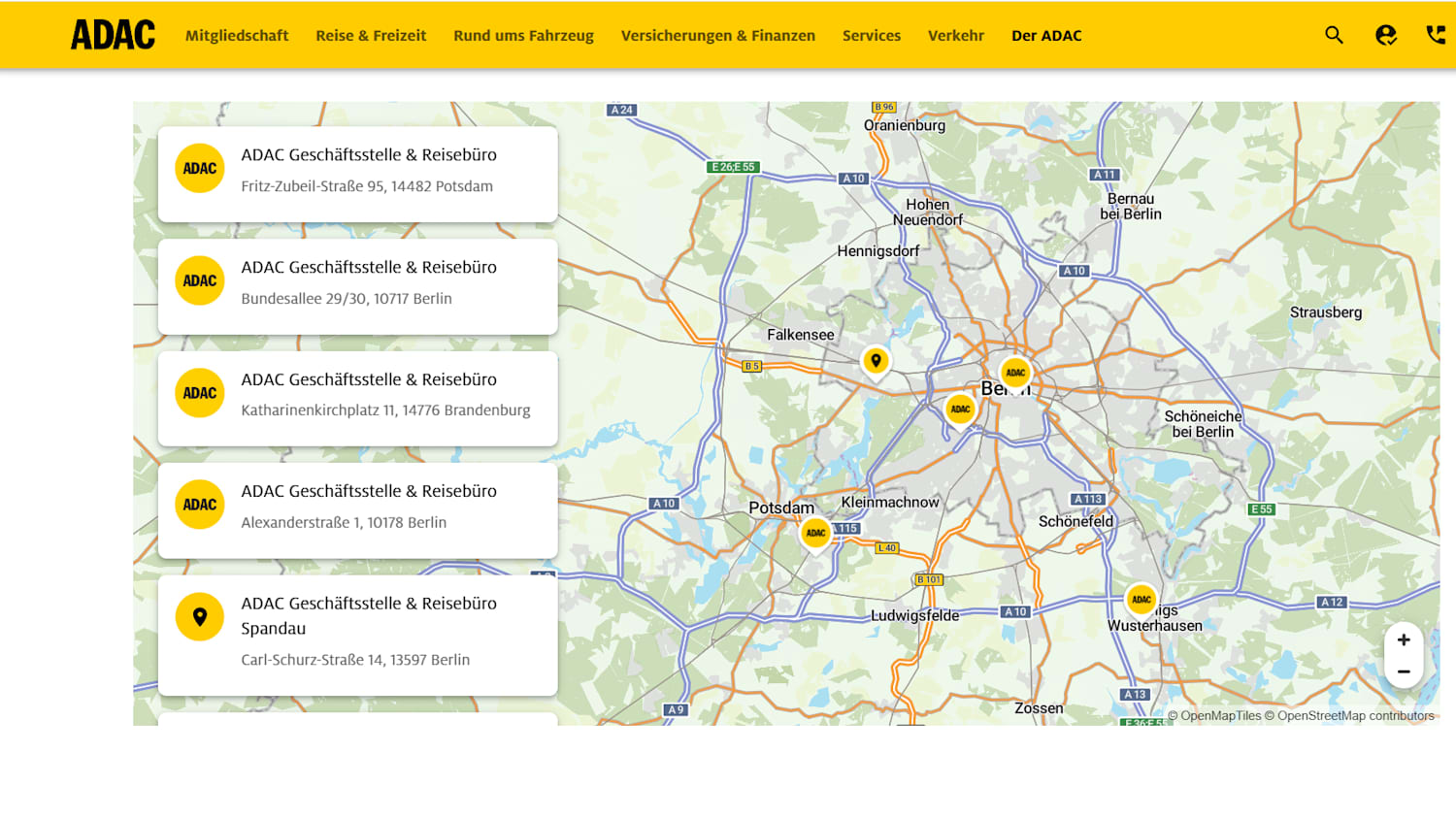
Task: Click the Potsdam label on map
Action: tap(781, 508)
